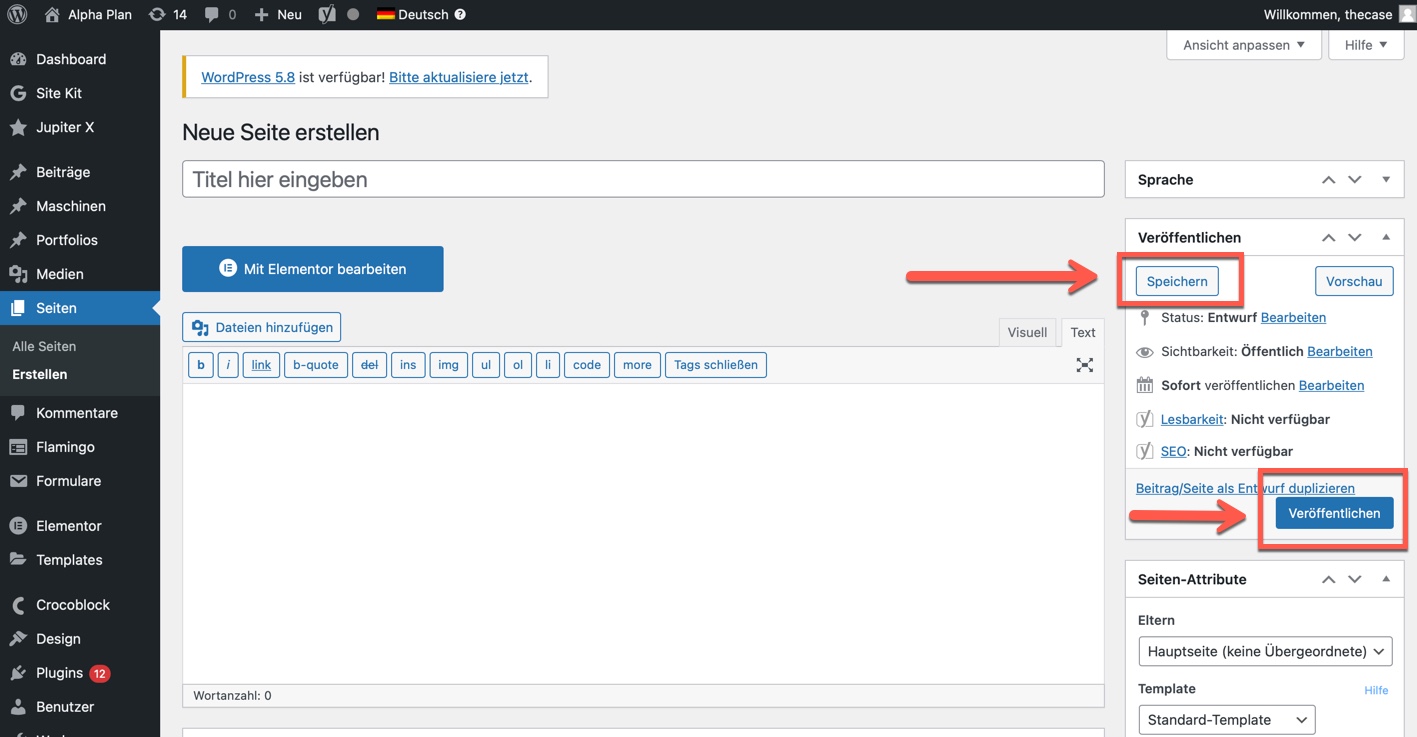Image resolution: width=1417 pixels, height=737 pixels.
Task: Collapse the Veröffentlichen panel
Action: click(1386, 238)
